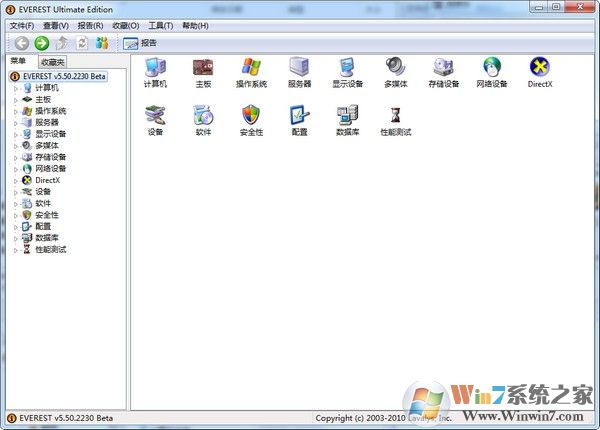
Task: Open the DirectX icon in main panel
Action: click(x=540, y=68)
